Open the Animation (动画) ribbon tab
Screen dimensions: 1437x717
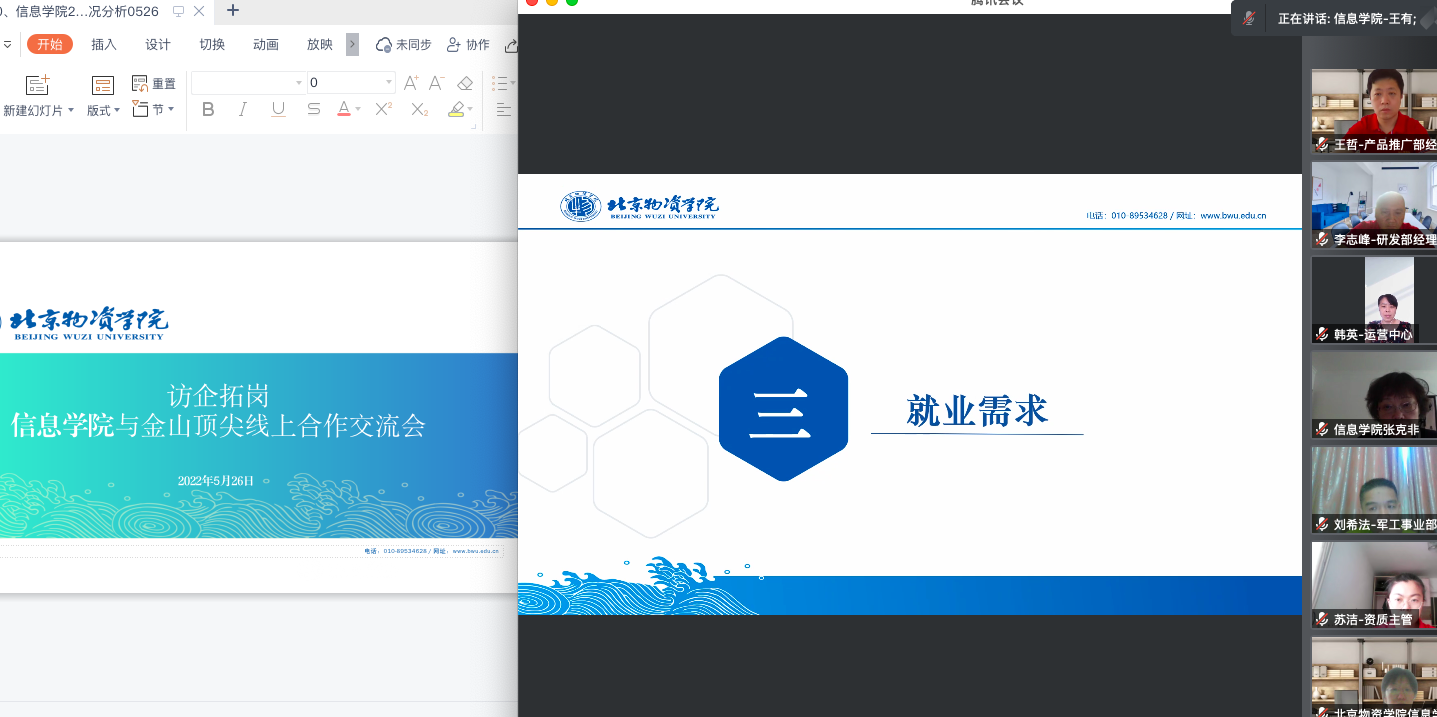pyautogui.click(x=266, y=44)
